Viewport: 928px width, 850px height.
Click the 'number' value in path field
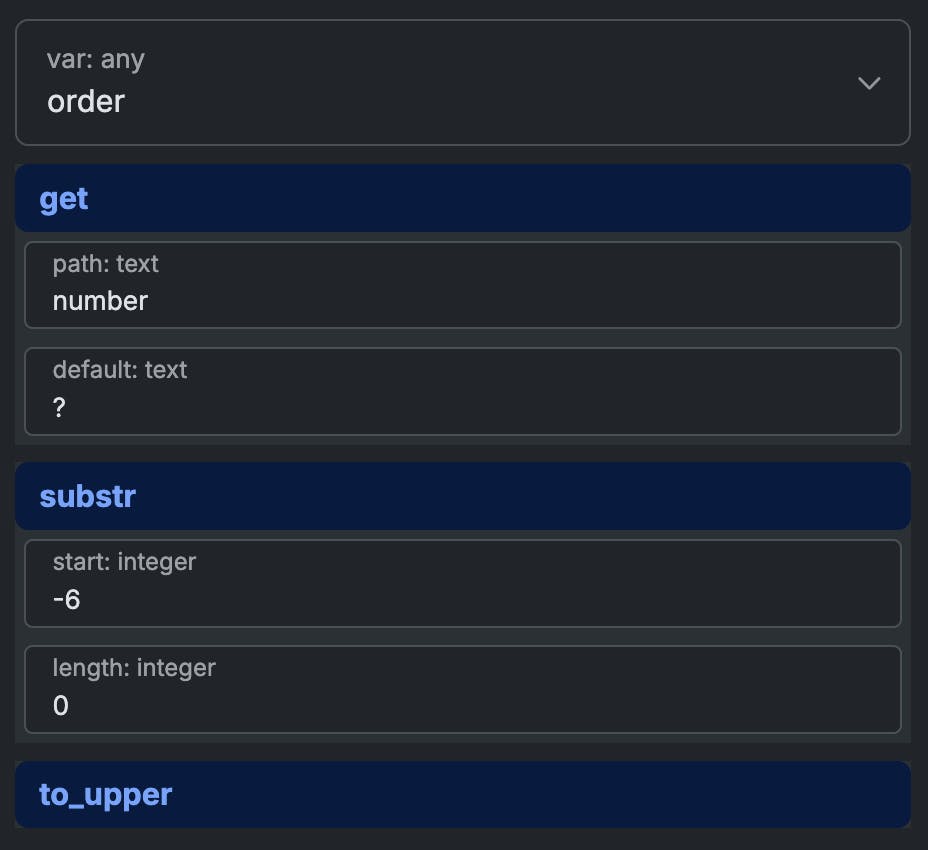coord(100,301)
